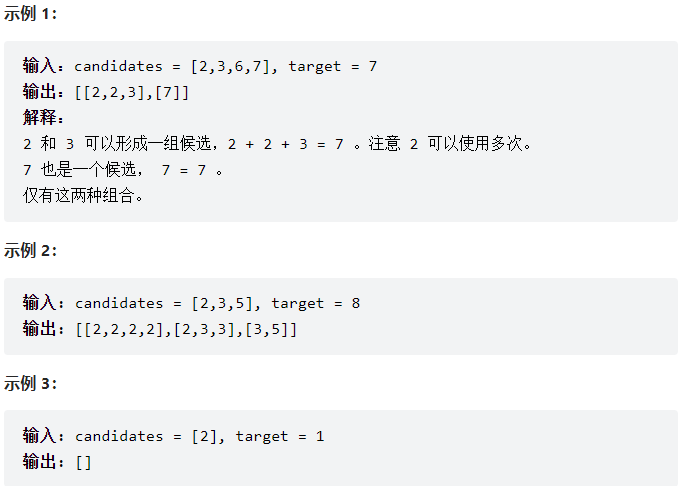Click the 示例 1 heading
The height and width of the screenshot is (486, 681).
click(x=30, y=14)
